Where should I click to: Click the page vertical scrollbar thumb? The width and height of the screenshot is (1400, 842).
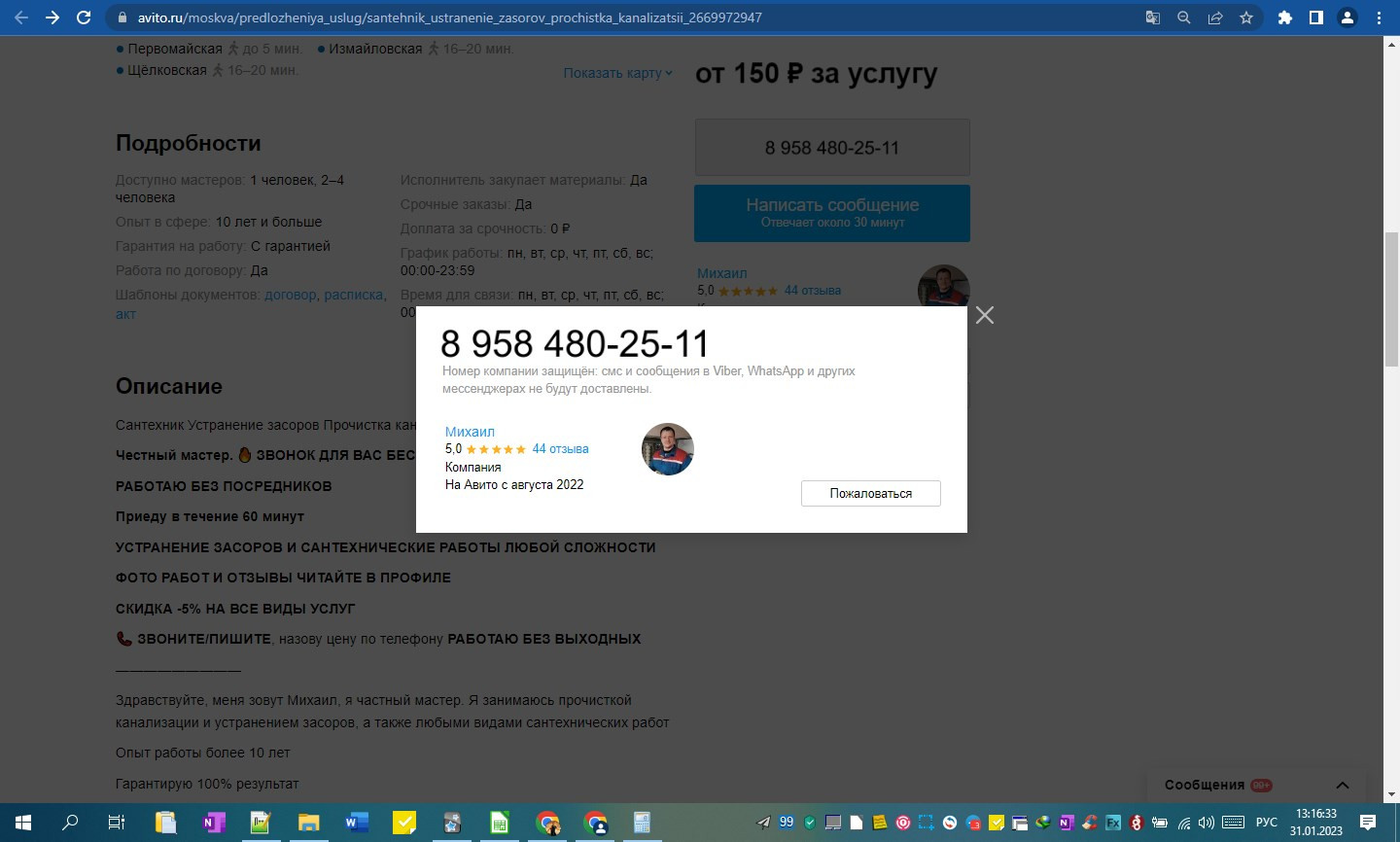pyautogui.click(x=1391, y=299)
